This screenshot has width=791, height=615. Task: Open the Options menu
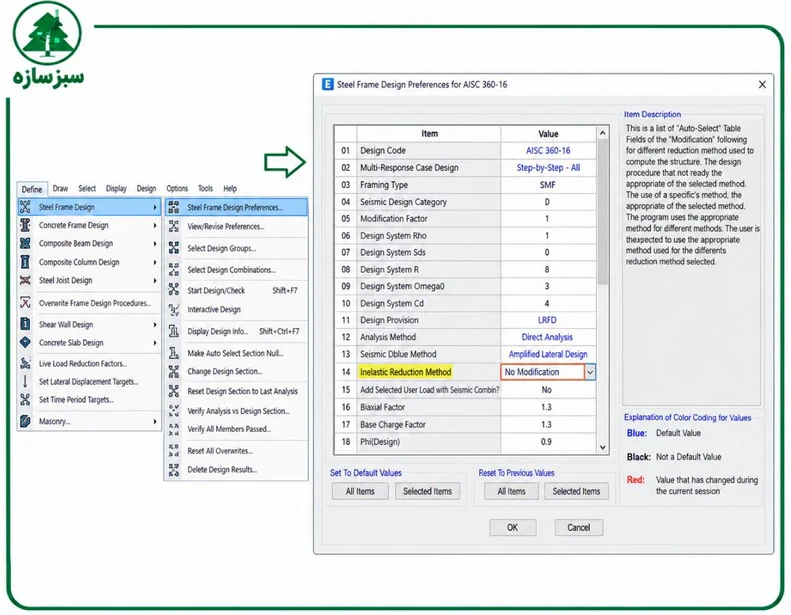tap(177, 188)
